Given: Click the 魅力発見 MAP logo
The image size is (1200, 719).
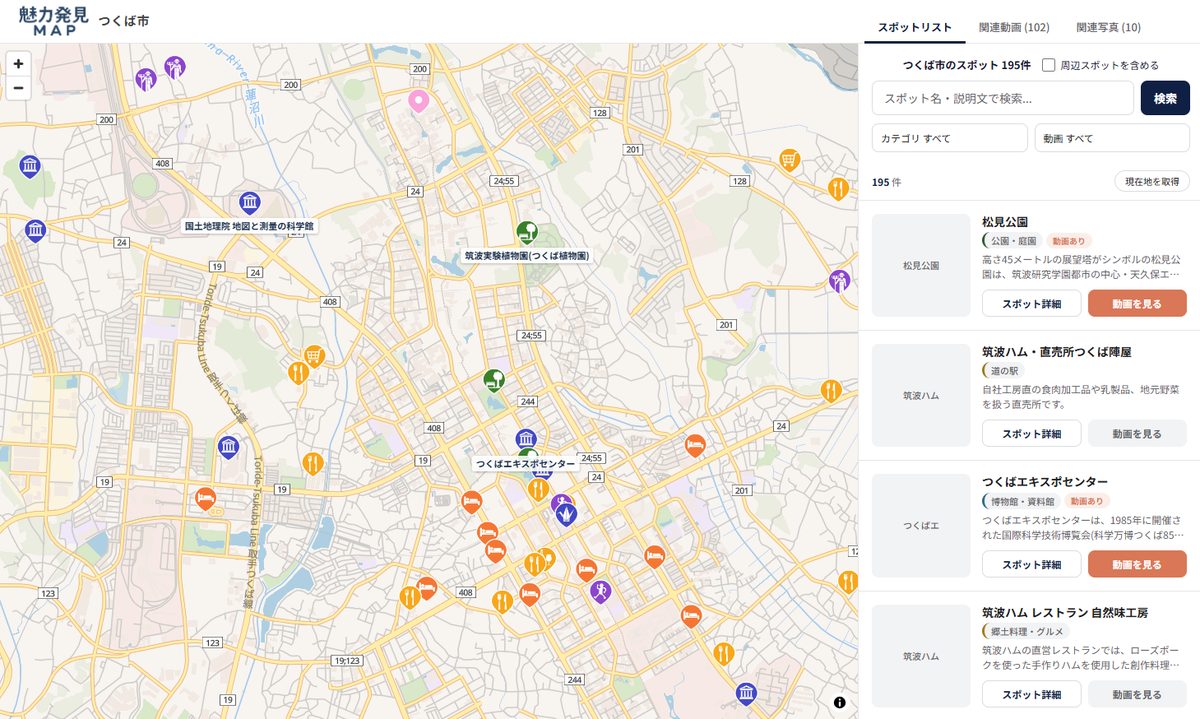Looking at the screenshot, I should click(53, 20).
